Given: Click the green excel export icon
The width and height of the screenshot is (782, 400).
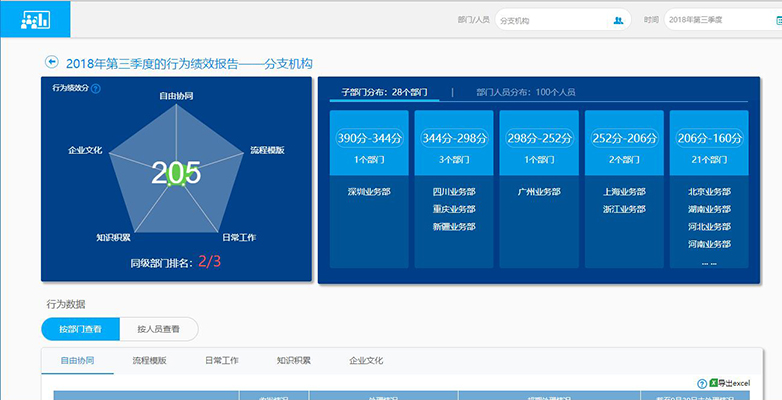Looking at the screenshot, I should tap(714, 384).
